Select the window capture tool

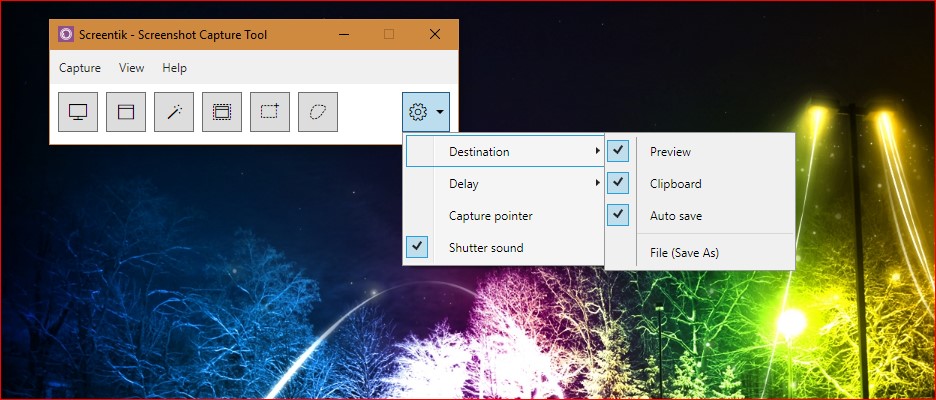[126, 112]
